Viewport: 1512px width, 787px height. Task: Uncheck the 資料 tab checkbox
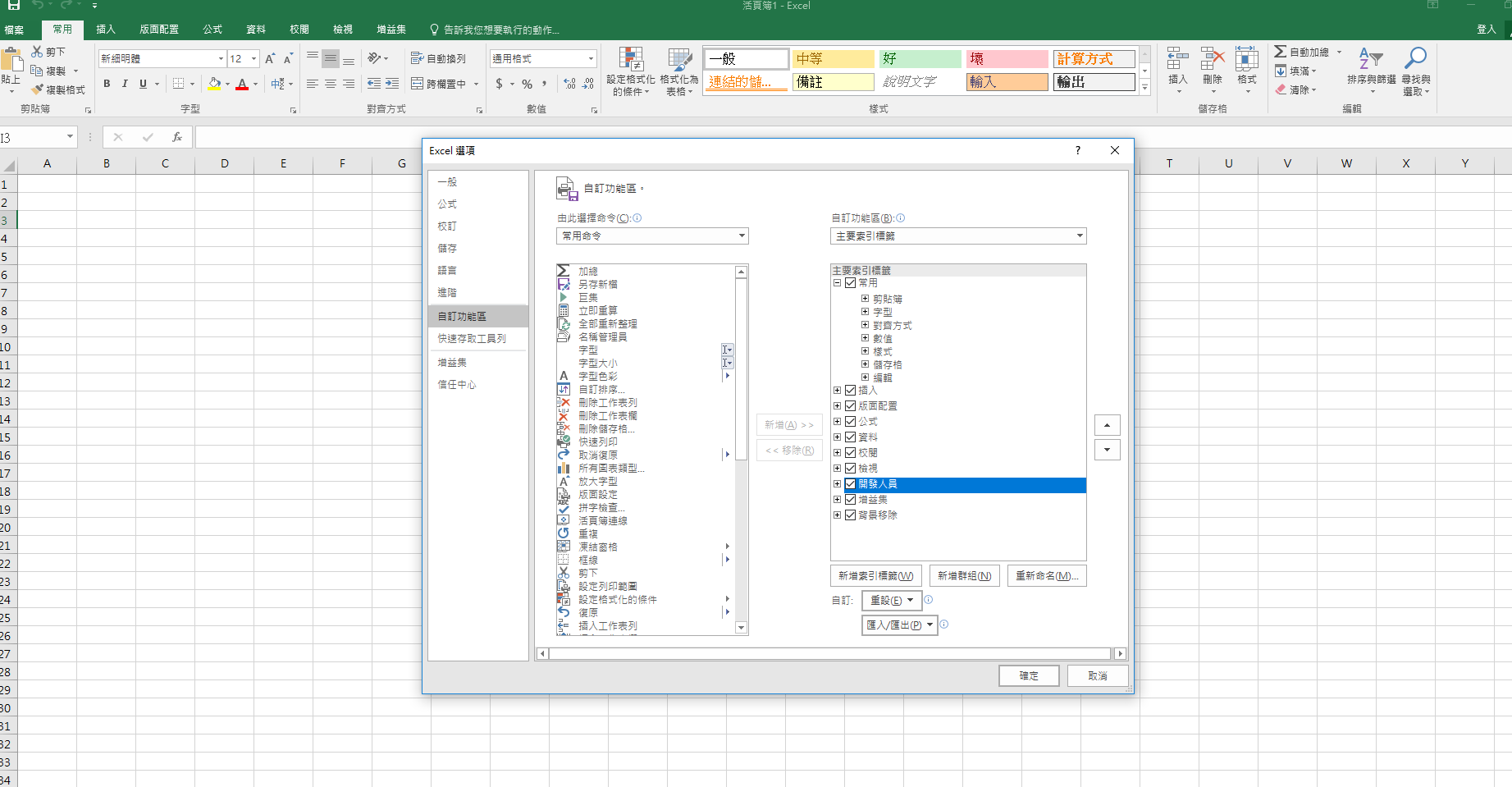(x=851, y=437)
